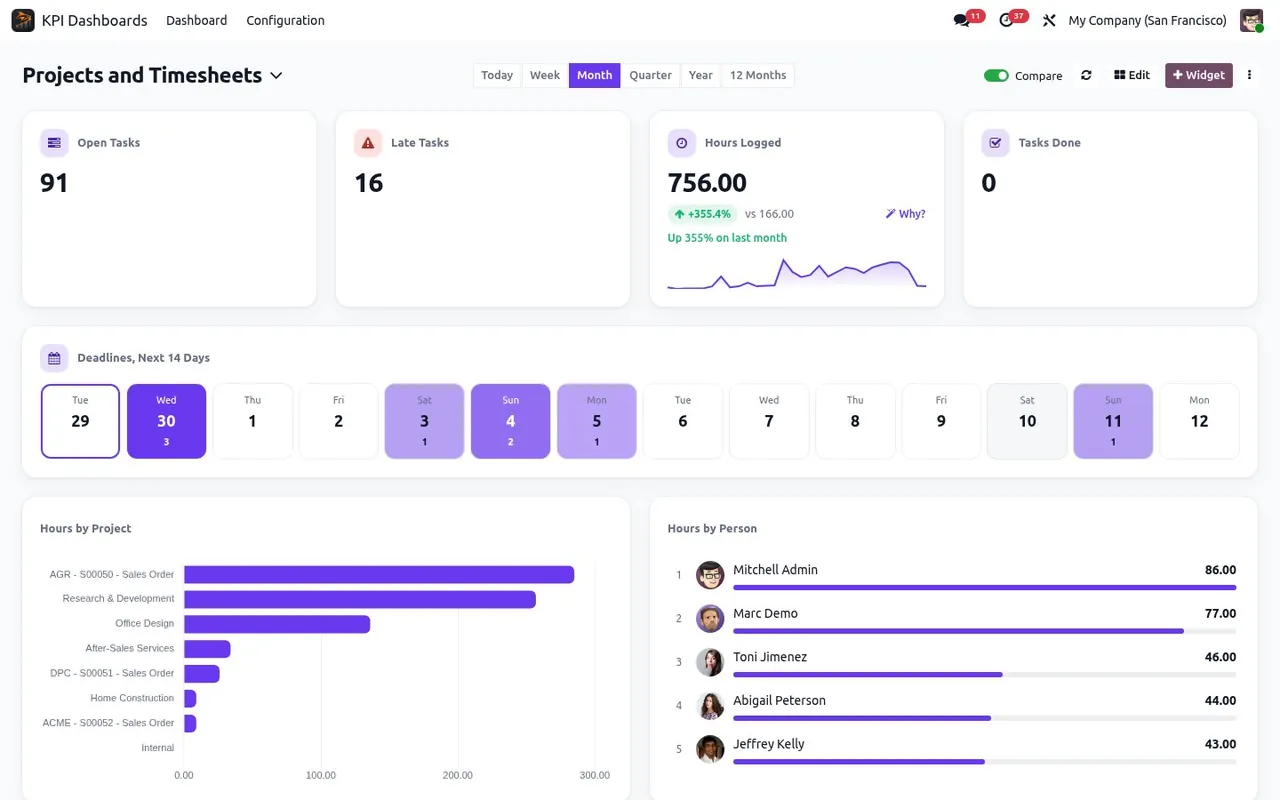Click the Why? link on Hours Logged
1280x800 pixels.
pos(906,214)
